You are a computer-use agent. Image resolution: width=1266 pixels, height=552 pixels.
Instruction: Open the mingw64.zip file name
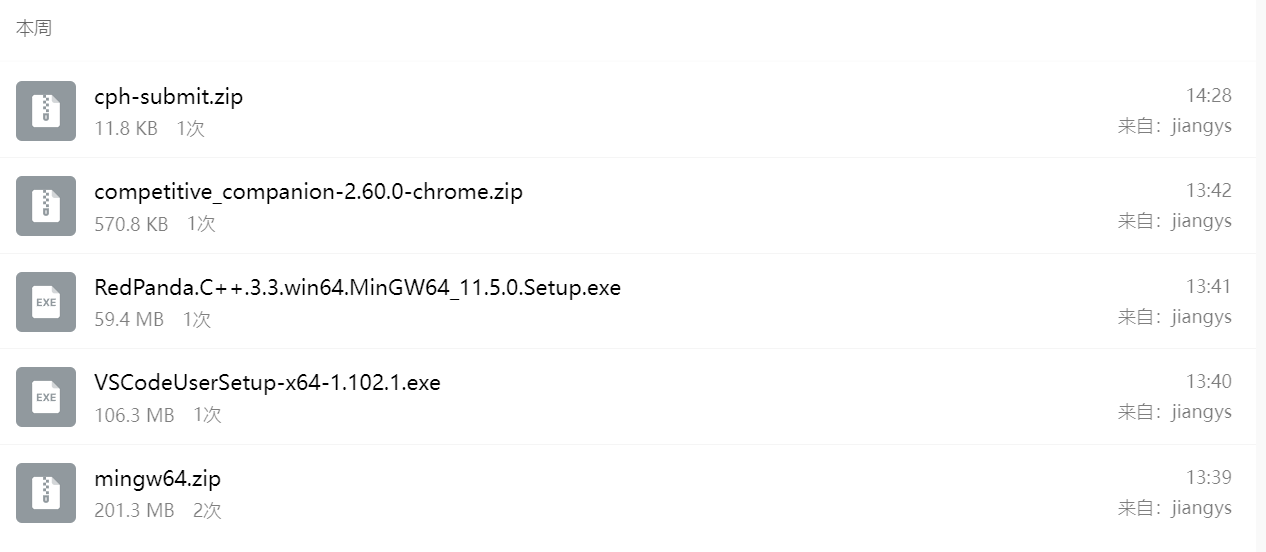tap(157, 479)
